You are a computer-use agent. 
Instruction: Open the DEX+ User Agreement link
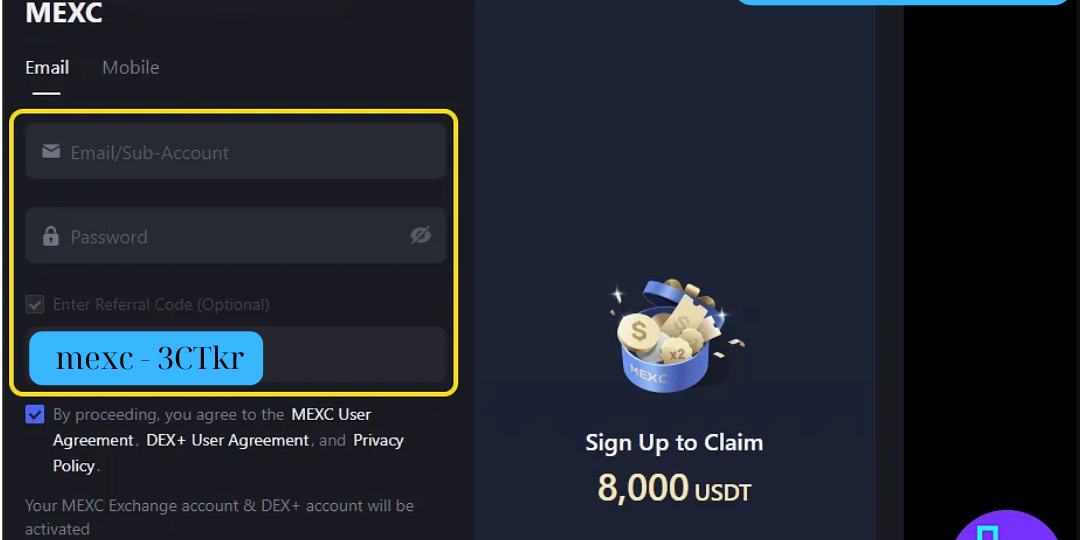227,440
